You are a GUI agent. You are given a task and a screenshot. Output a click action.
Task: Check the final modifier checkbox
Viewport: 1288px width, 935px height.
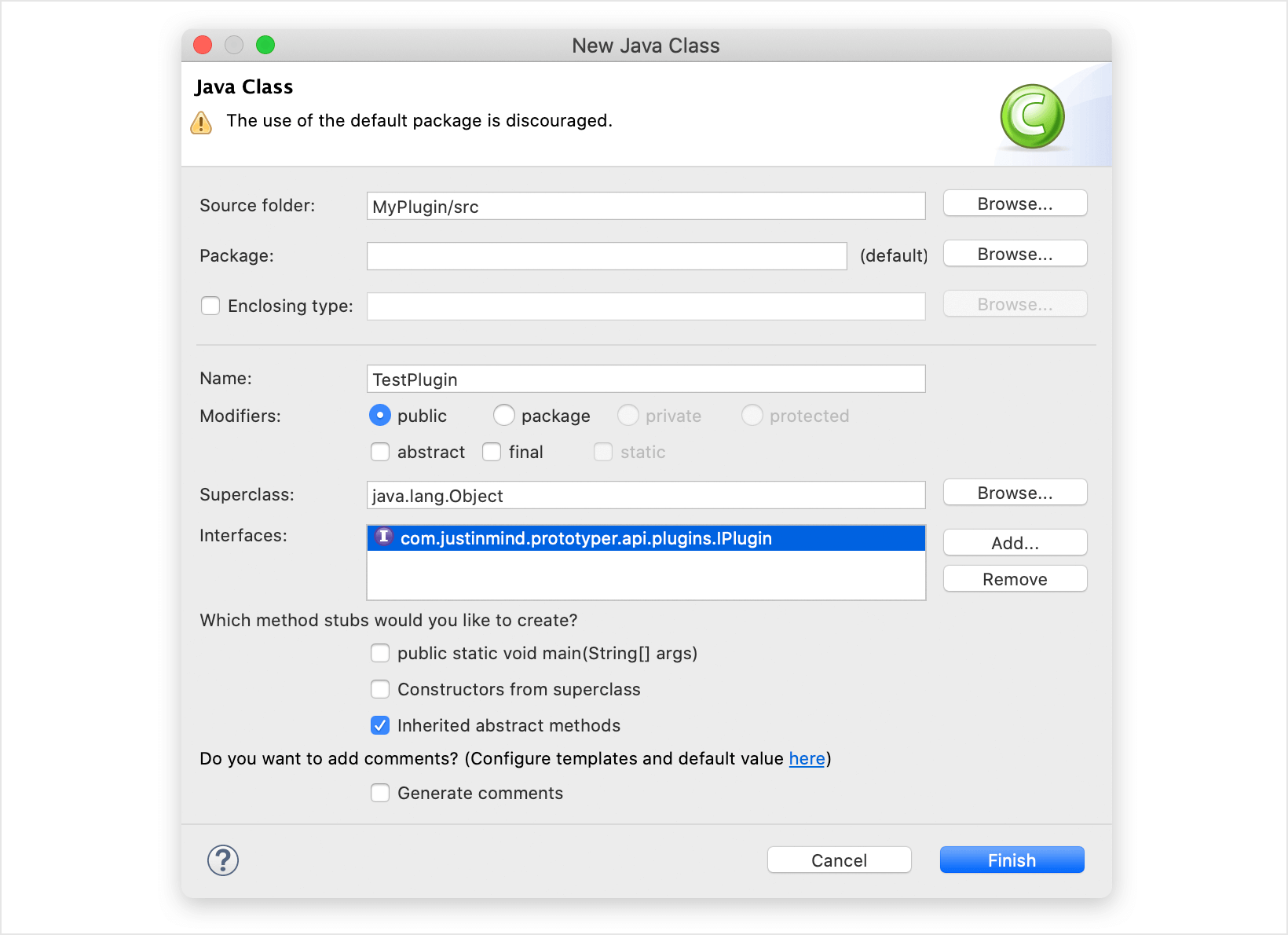(492, 452)
